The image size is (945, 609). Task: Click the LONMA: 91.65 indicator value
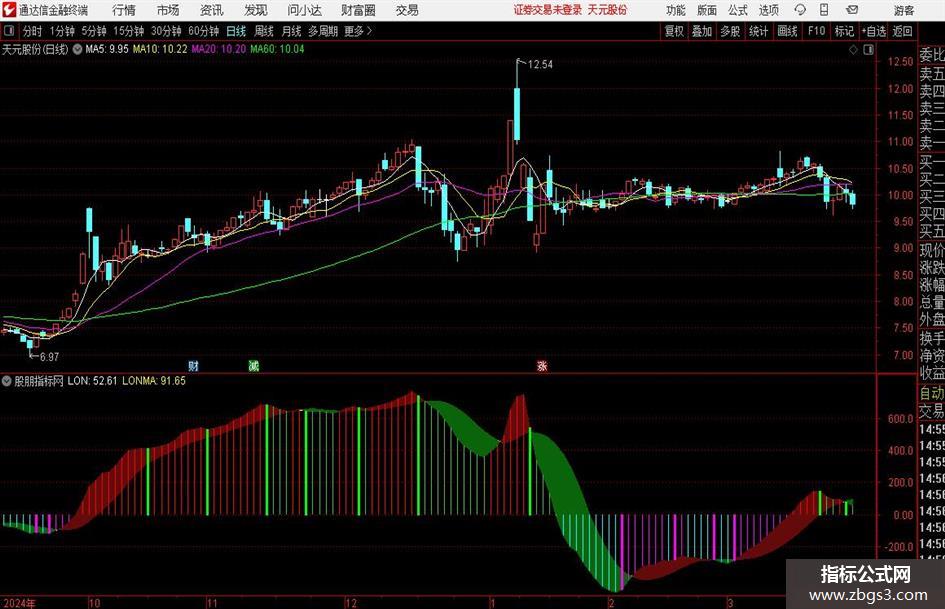[154, 381]
